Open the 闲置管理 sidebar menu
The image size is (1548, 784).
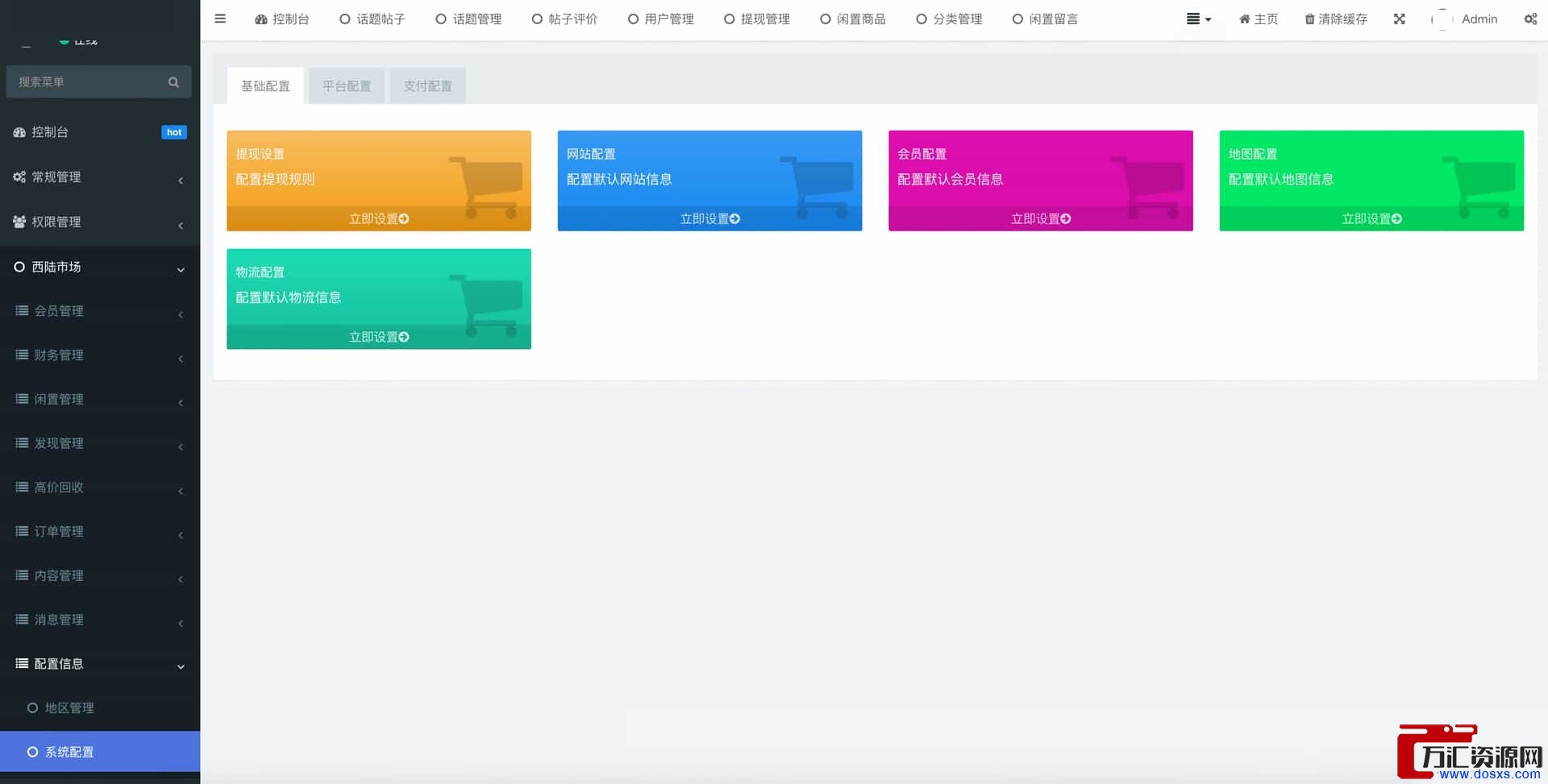pyautogui.click(x=100, y=399)
